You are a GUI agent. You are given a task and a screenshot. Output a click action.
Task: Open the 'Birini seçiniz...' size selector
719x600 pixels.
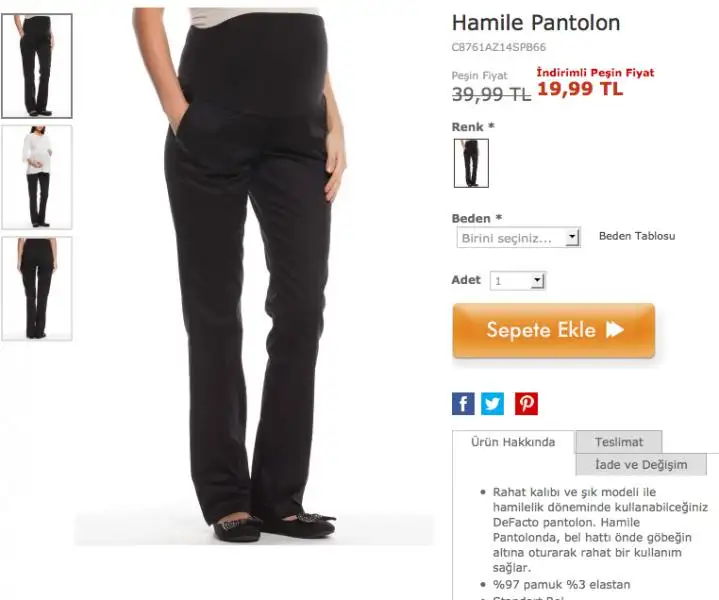click(x=519, y=238)
